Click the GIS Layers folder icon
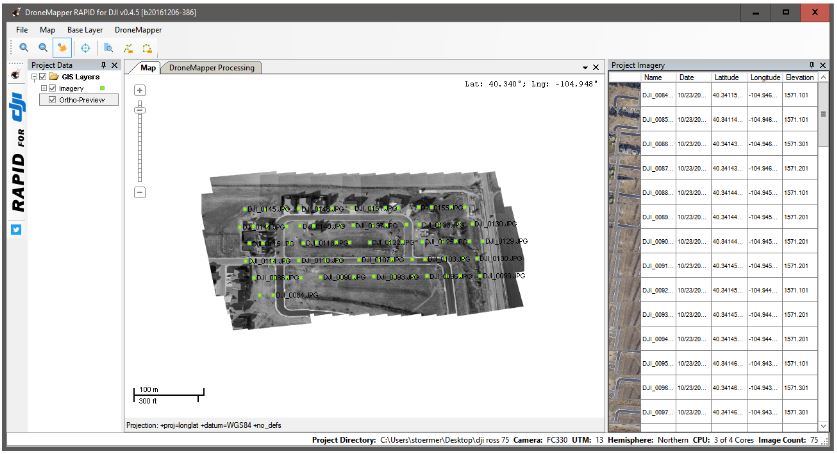837x454 pixels. coord(53,76)
